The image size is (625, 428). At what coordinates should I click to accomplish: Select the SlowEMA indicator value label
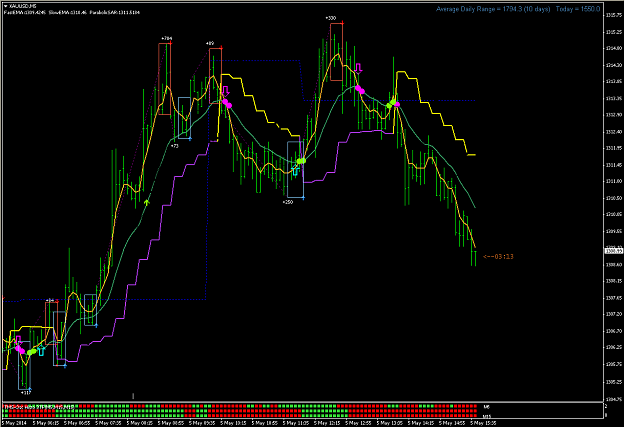(x=68, y=12)
